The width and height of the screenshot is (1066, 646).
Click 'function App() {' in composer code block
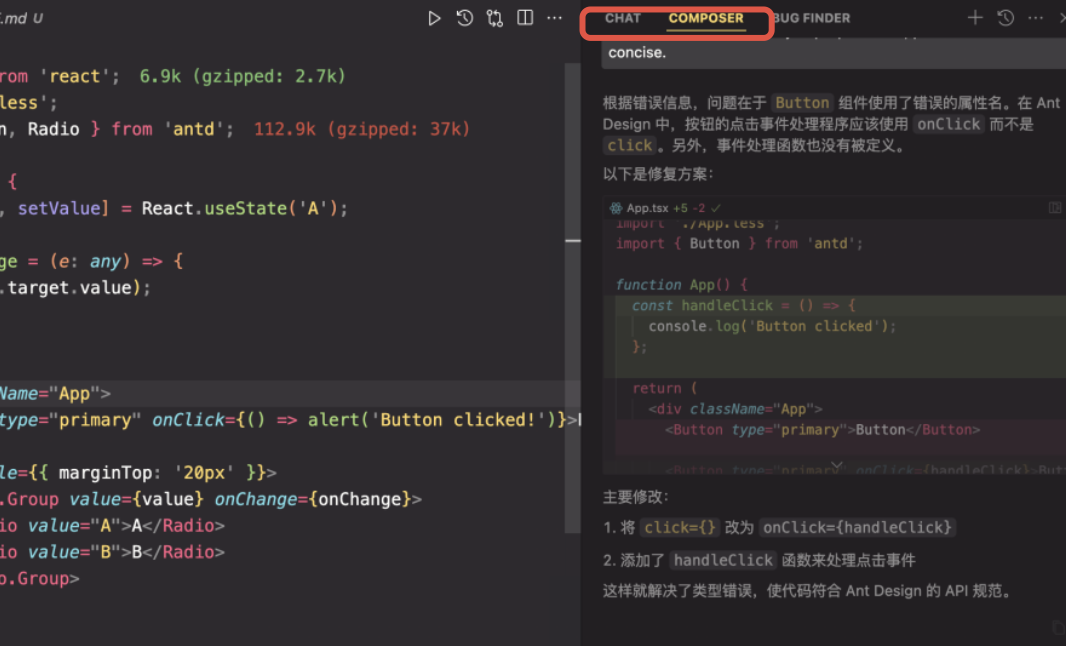coord(681,285)
